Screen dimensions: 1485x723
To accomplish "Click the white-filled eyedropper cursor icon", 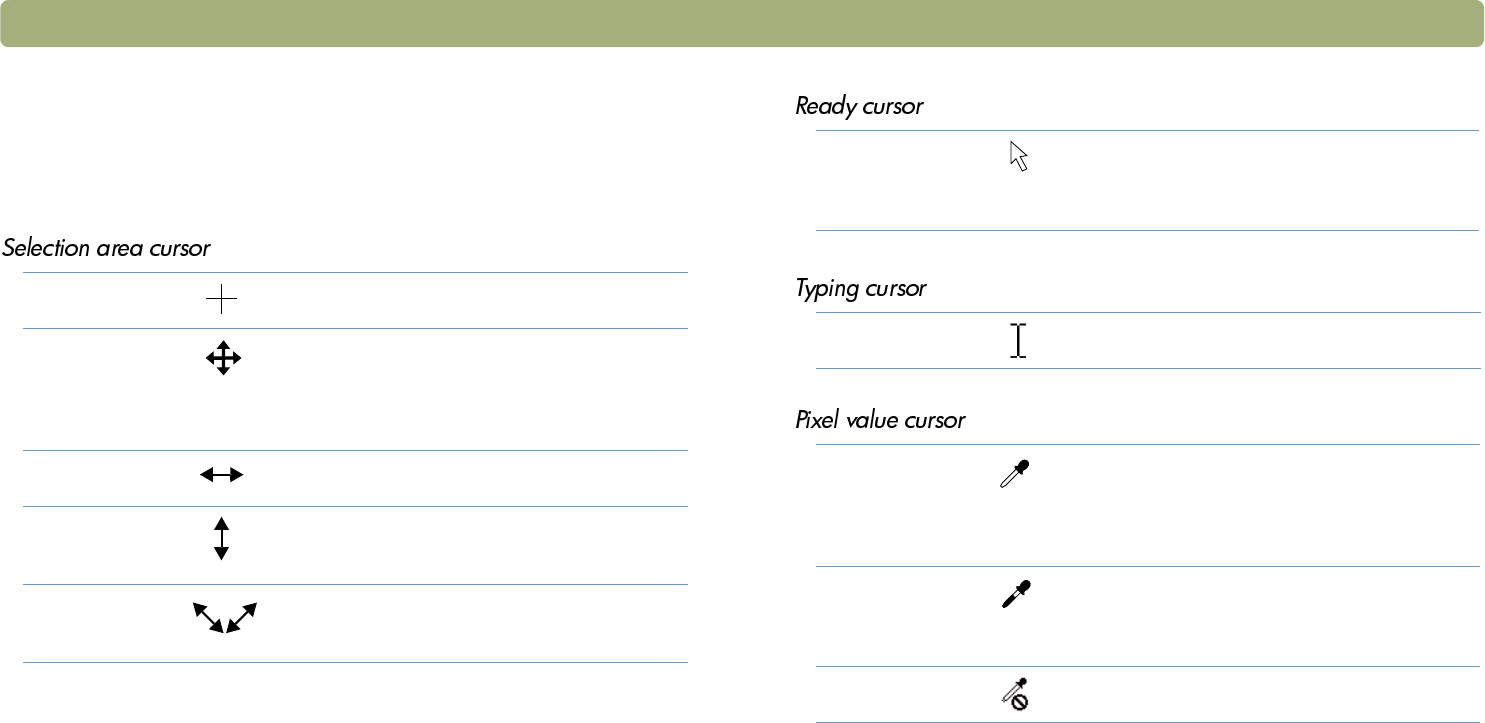I will (x=1016, y=474).
